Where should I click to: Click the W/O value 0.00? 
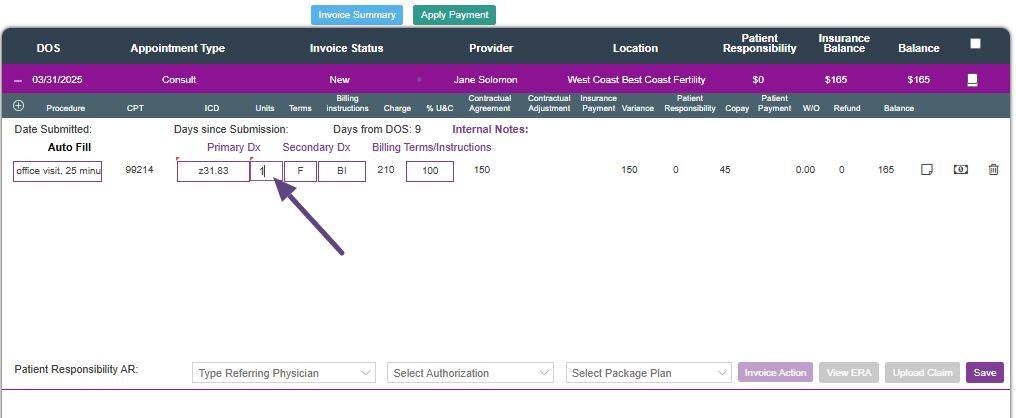coord(805,170)
